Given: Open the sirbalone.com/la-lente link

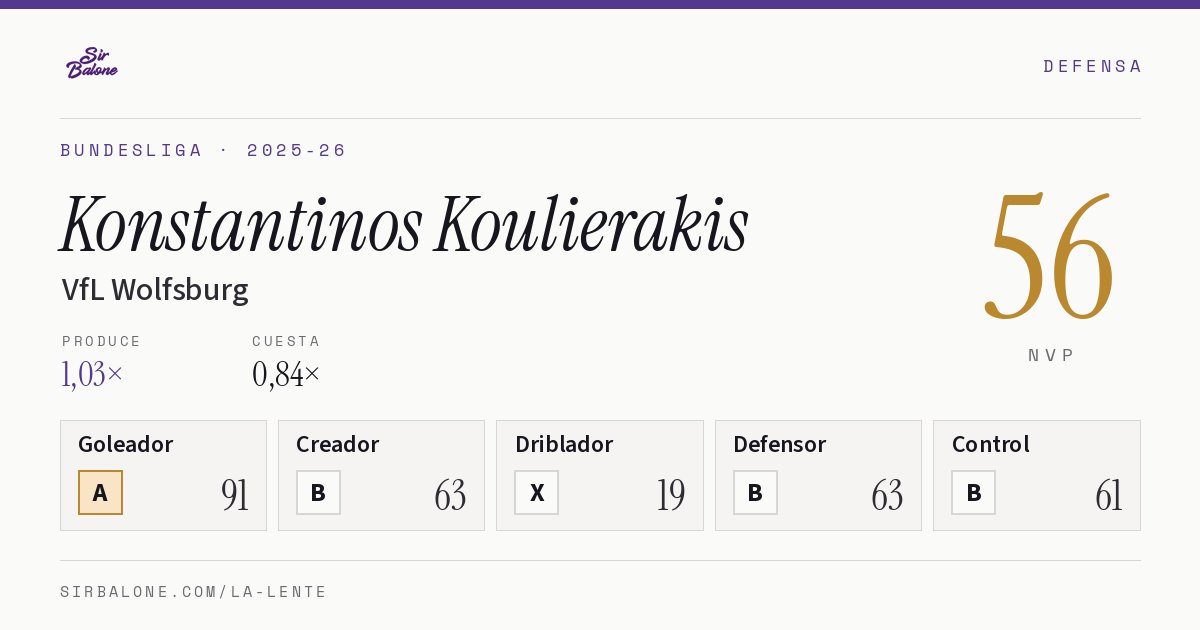Looking at the screenshot, I should coord(194,592).
